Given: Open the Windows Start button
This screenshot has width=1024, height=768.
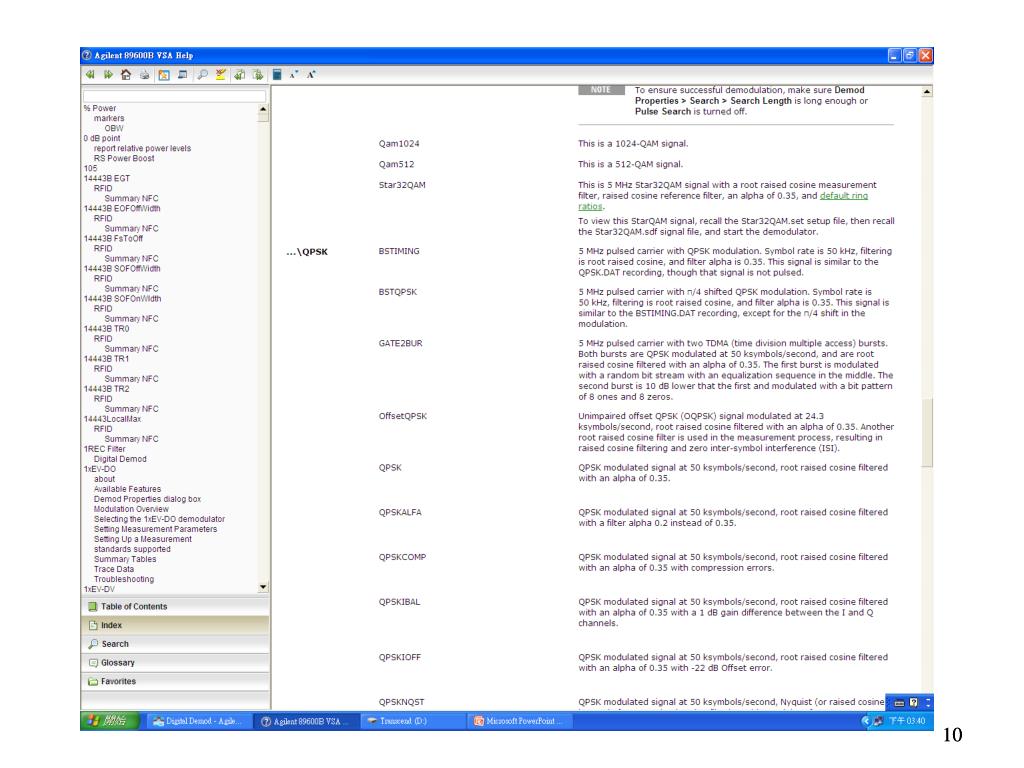Looking at the screenshot, I should (110, 721).
